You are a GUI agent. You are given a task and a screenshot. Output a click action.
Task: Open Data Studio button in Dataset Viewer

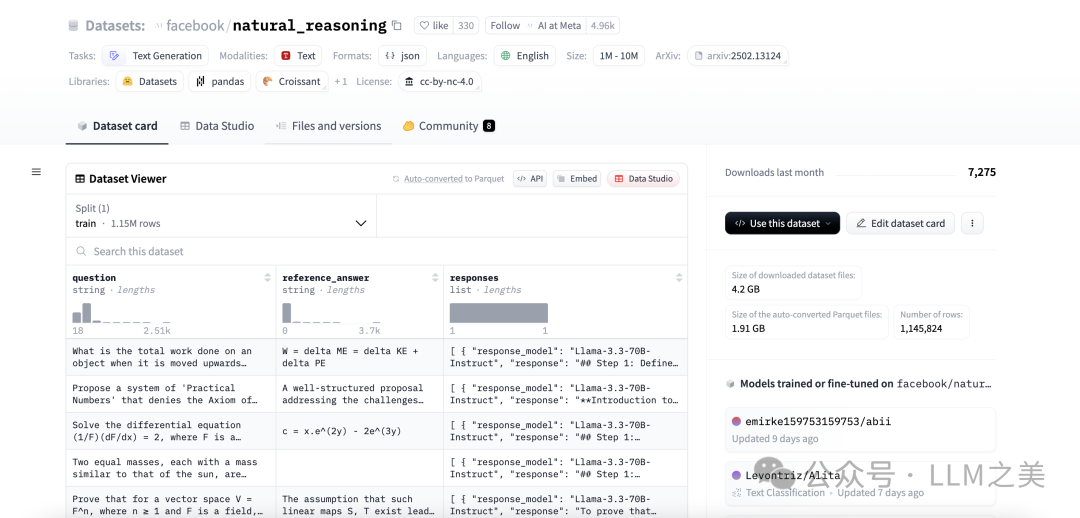(x=643, y=178)
